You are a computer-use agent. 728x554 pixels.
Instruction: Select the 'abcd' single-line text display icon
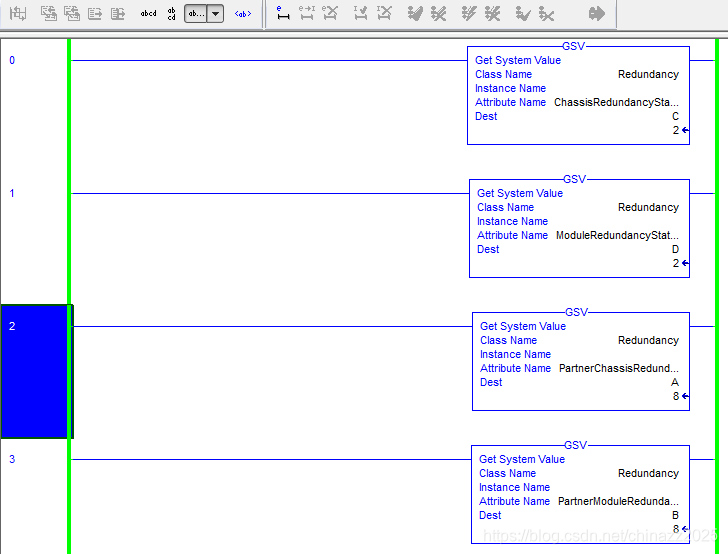point(149,13)
